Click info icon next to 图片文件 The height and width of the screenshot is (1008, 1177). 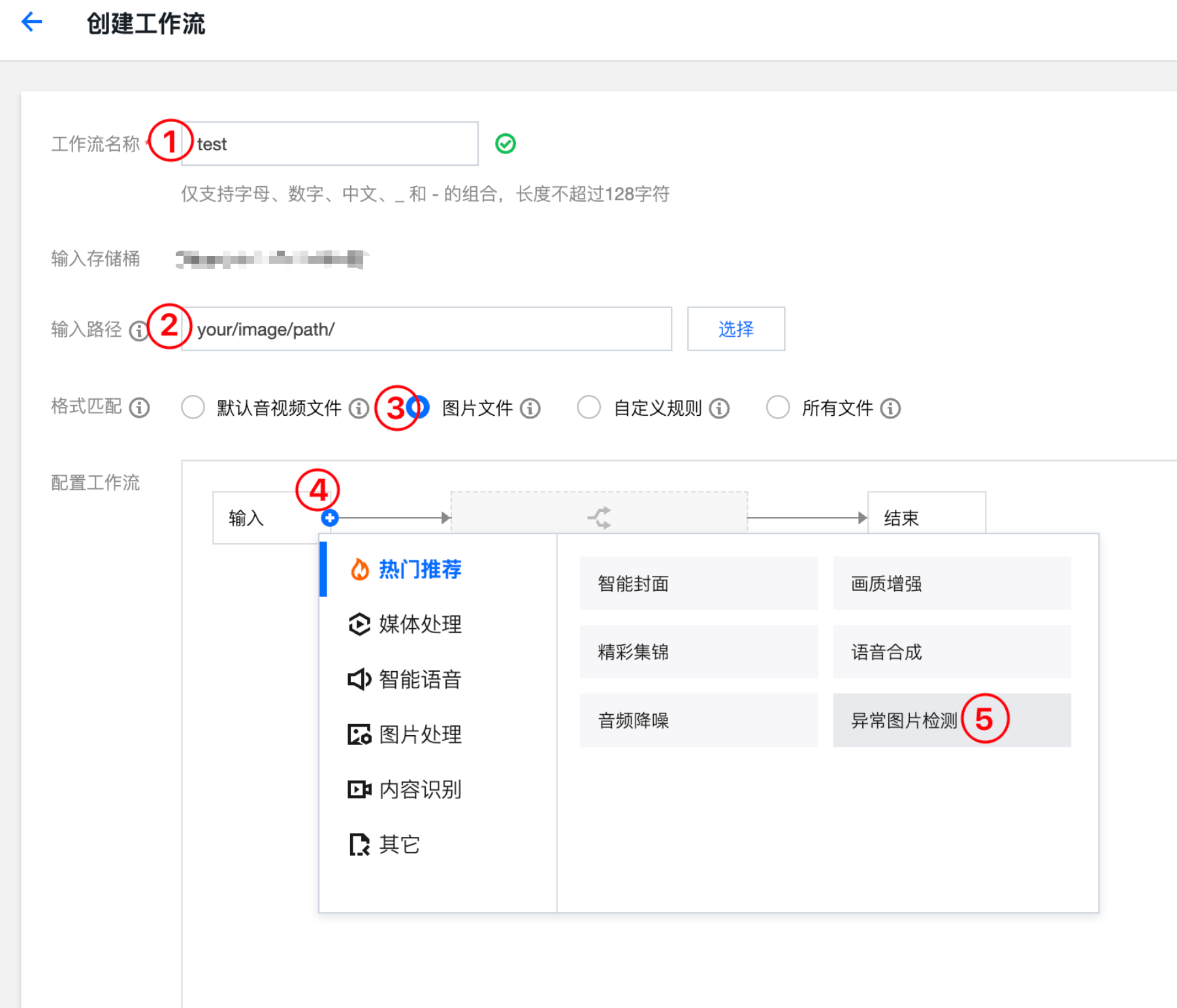530,409
